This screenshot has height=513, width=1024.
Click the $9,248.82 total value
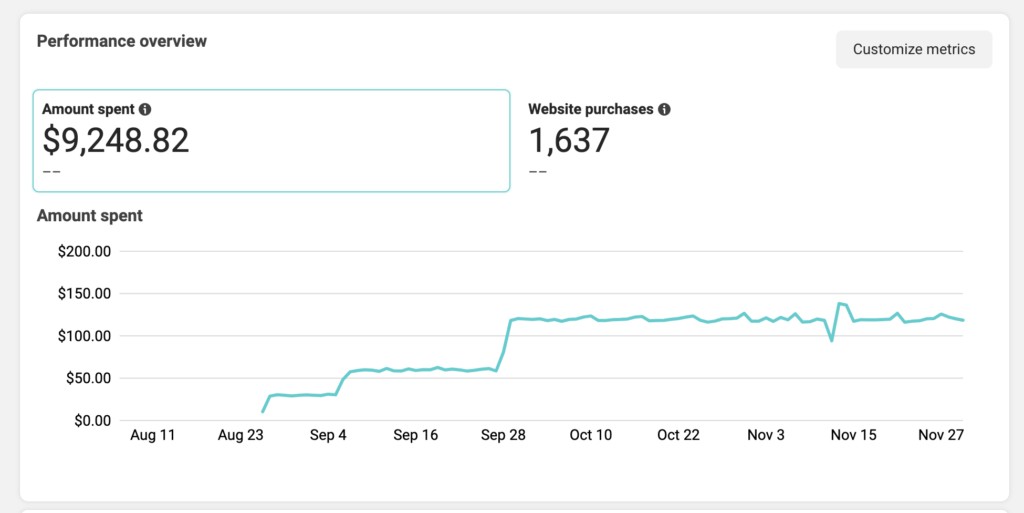[116, 141]
